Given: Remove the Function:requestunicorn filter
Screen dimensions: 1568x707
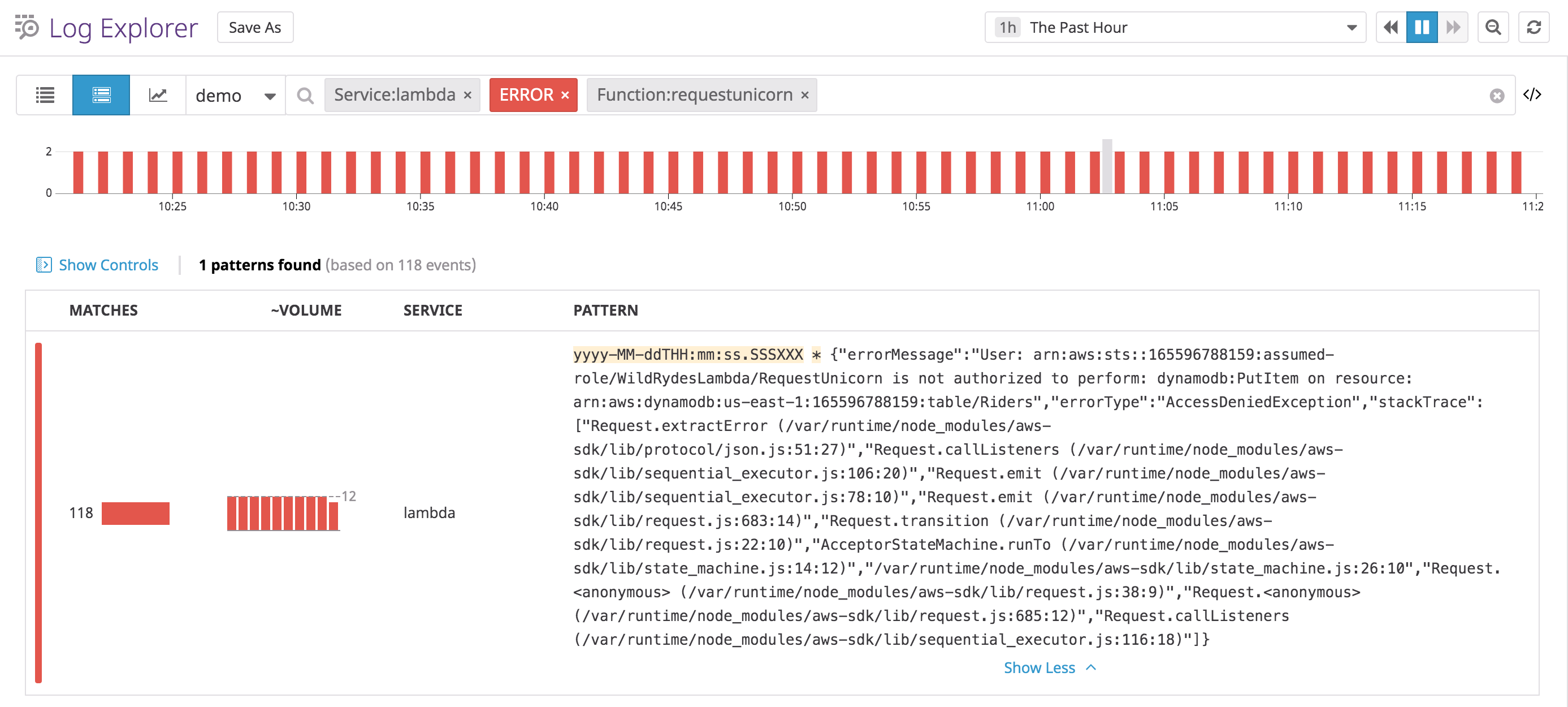Looking at the screenshot, I should 805,95.
